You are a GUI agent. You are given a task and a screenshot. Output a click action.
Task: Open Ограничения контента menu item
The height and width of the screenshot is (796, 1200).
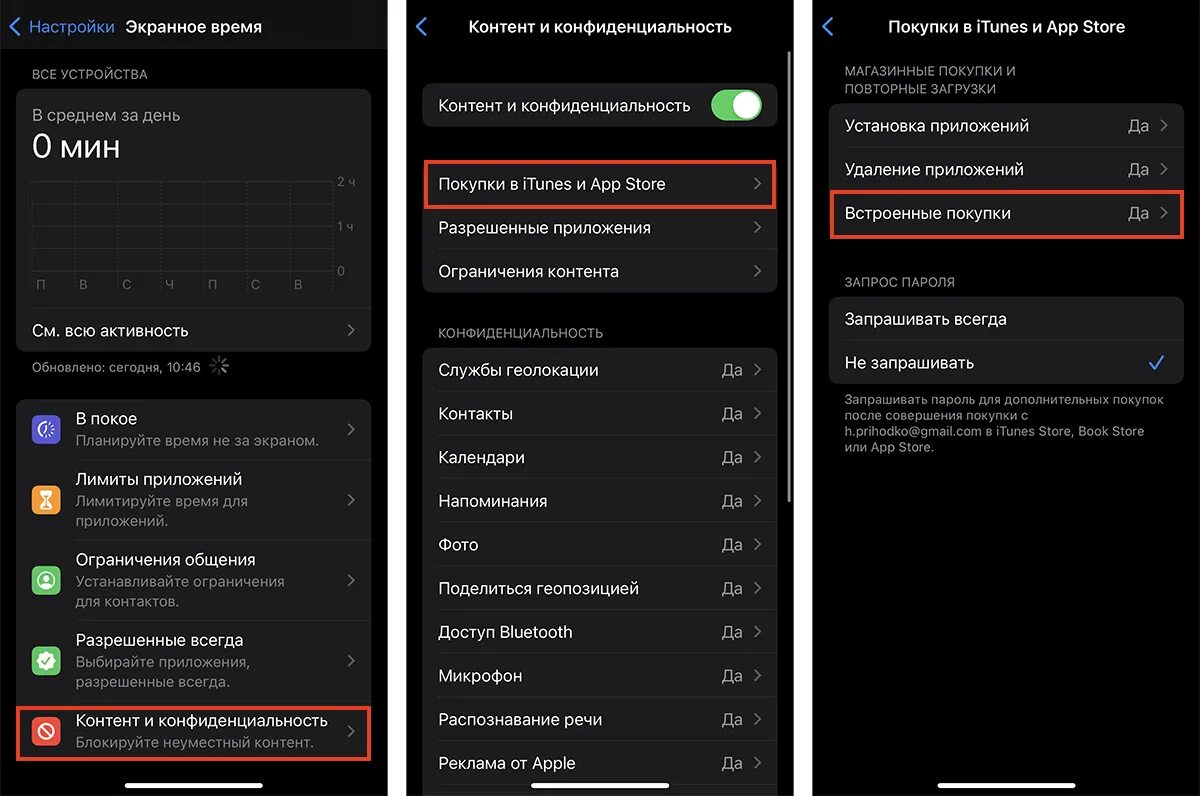pos(600,271)
